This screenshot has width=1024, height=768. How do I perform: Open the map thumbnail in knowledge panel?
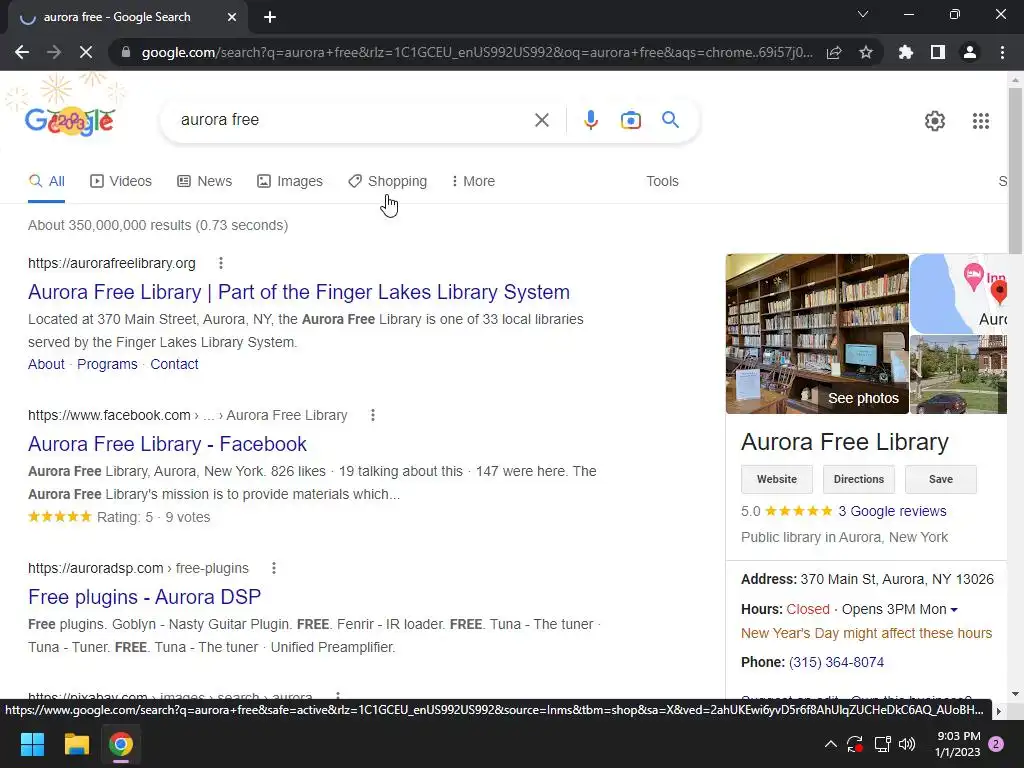pos(958,294)
